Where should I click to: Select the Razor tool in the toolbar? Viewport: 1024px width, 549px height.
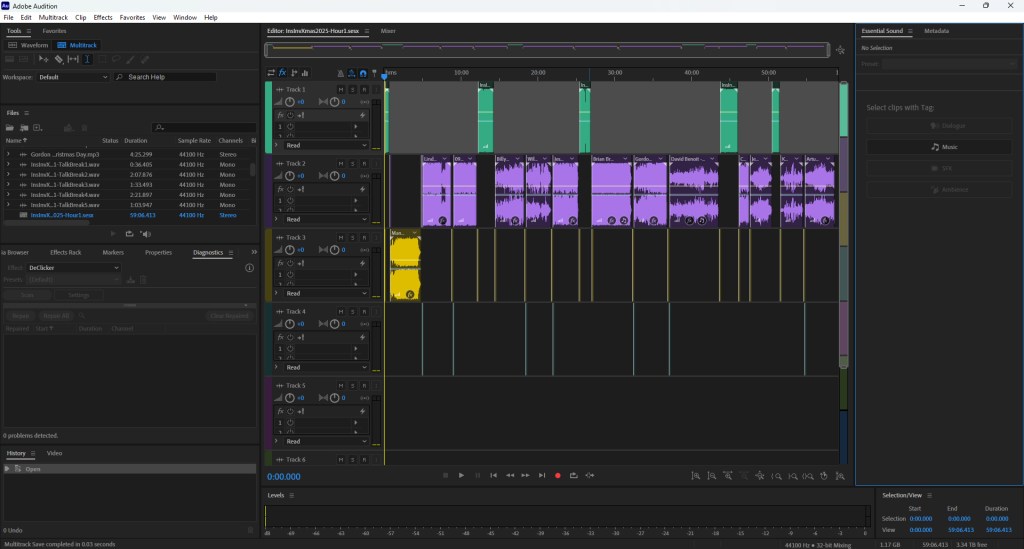coord(58,60)
